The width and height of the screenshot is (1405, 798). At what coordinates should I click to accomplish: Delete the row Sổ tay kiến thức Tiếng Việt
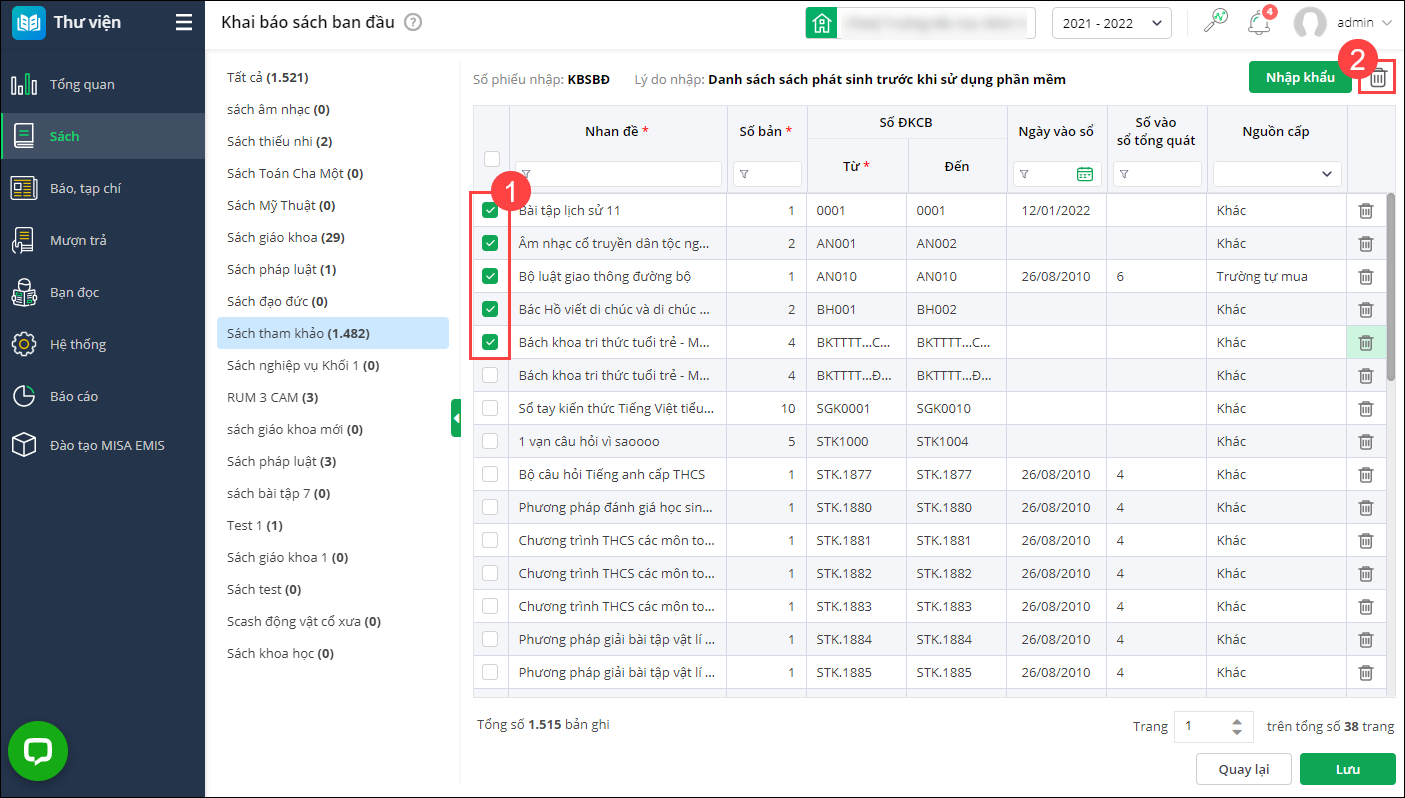tap(1365, 409)
